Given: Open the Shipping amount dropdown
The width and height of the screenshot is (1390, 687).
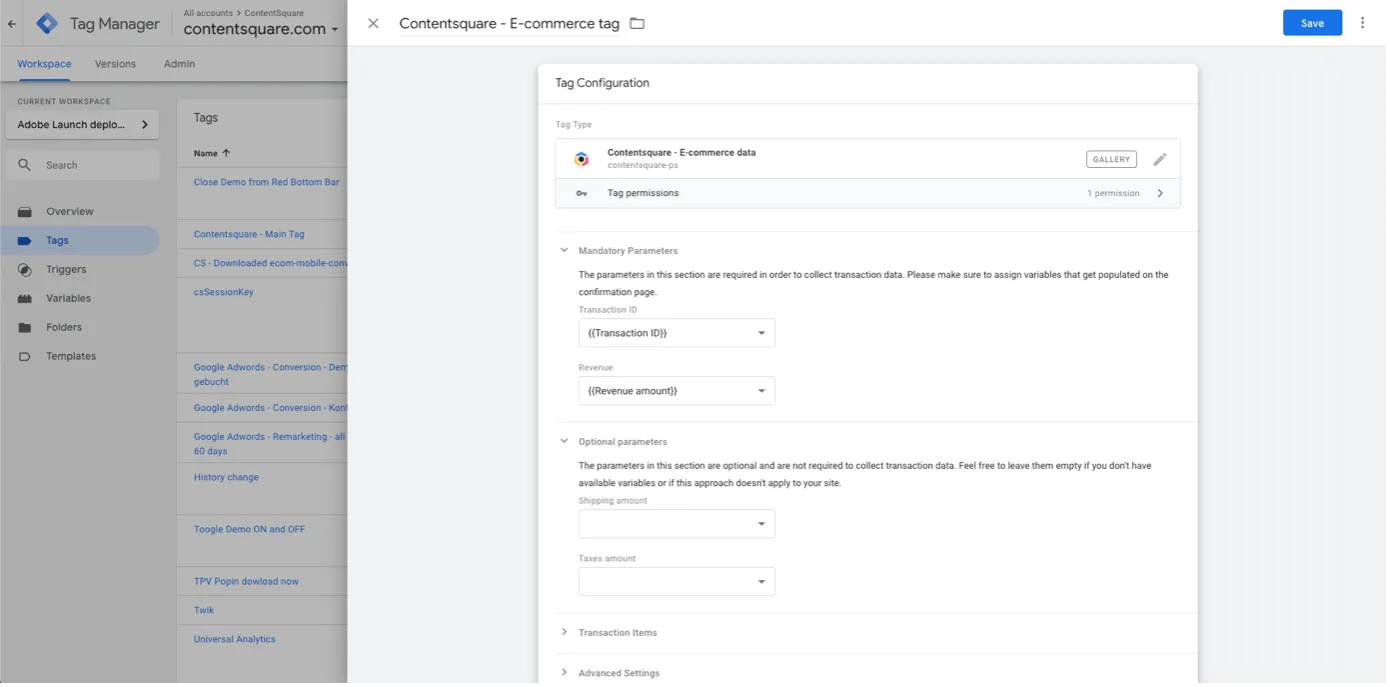Looking at the screenshot, I should tap(676, 524).
